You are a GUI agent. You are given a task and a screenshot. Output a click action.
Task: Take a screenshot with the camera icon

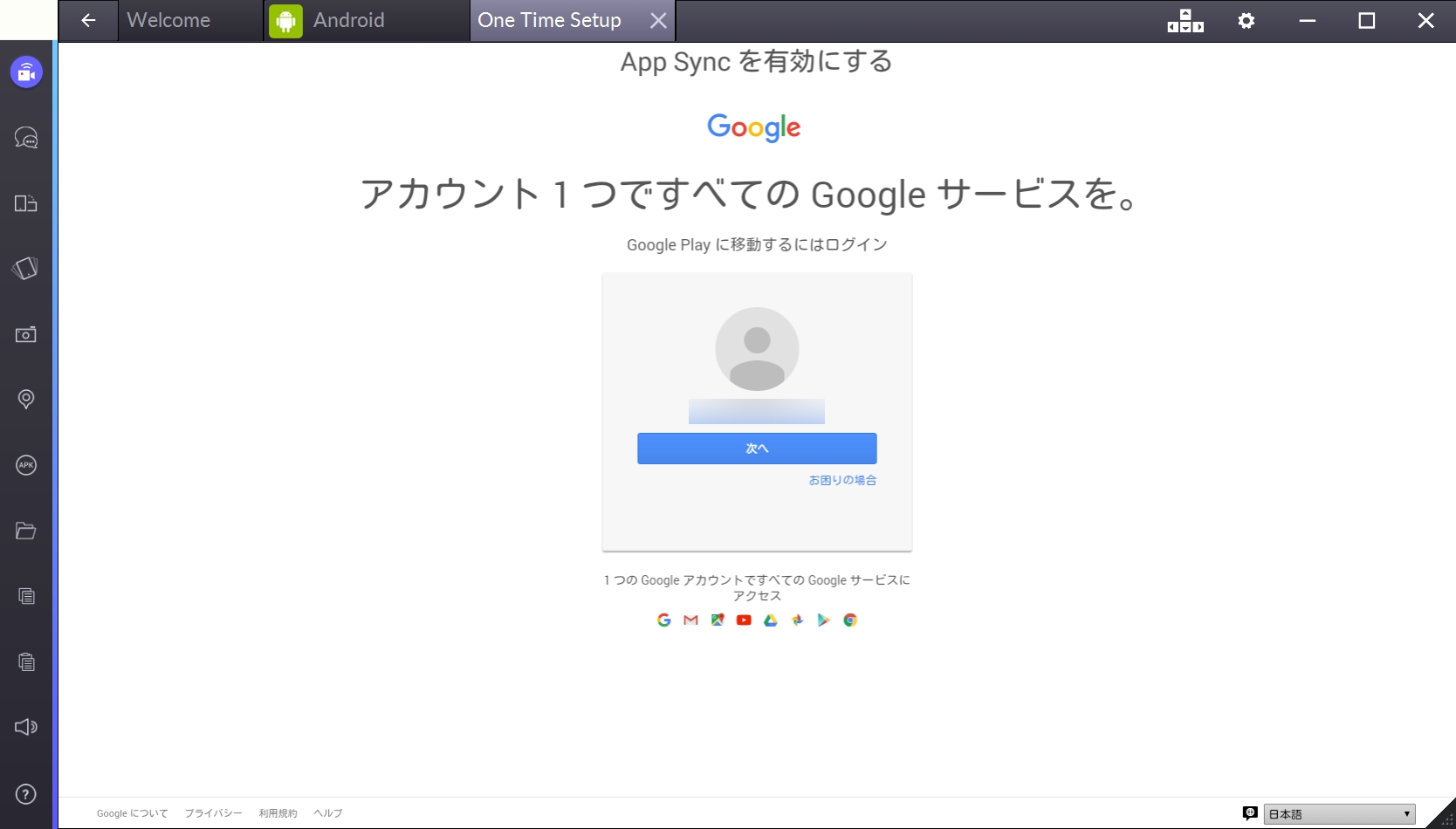pos(26,334)
